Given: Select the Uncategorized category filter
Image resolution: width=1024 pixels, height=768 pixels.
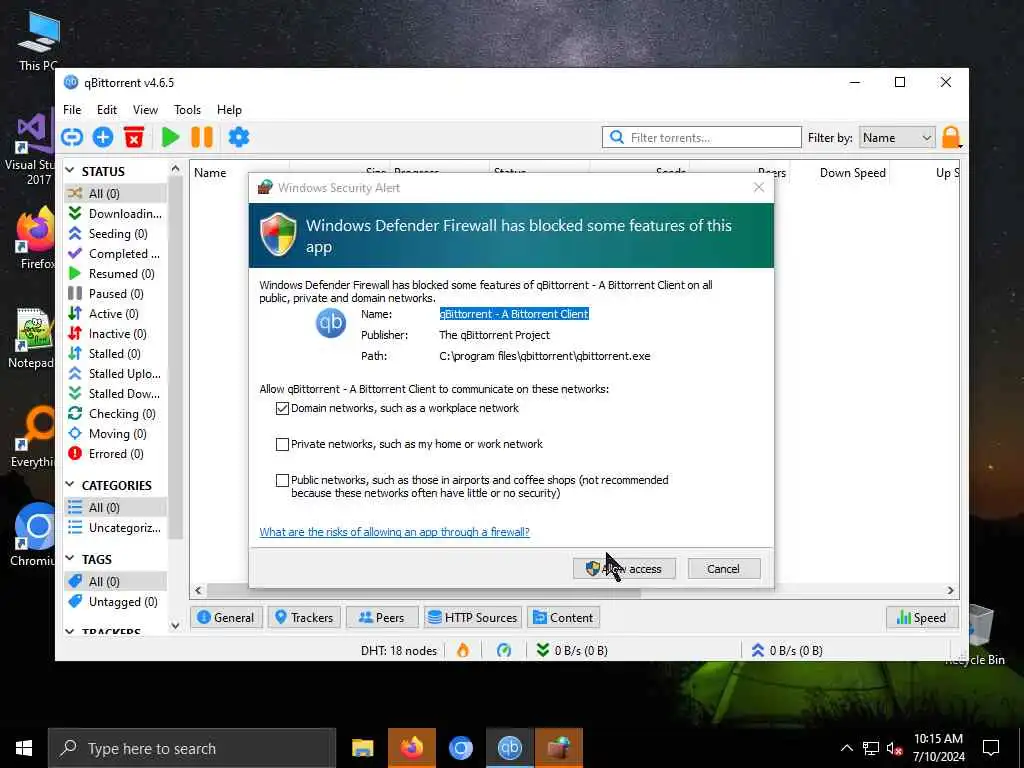Looking at the screenshot, I should pyautogui.click(x=115, y=528).
